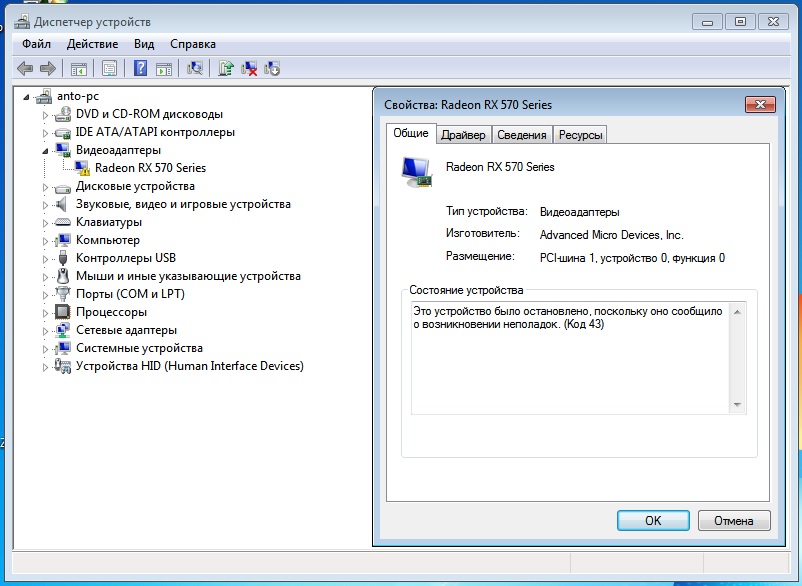Click the device status text (Код 43)
802x586 pixels.
point(568,318)
